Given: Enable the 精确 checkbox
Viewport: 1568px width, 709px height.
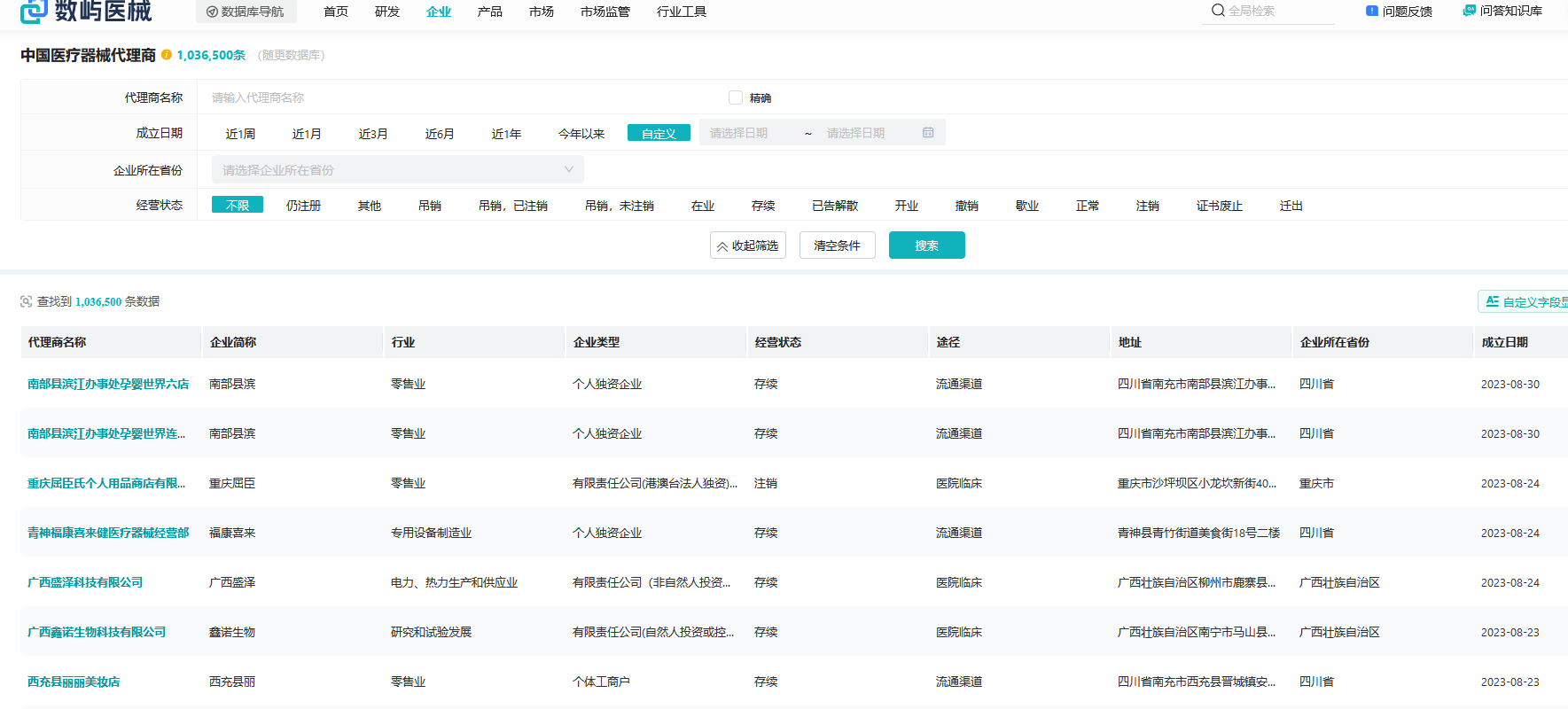Looking at the screenshot, I should click(x=735, y=97).
